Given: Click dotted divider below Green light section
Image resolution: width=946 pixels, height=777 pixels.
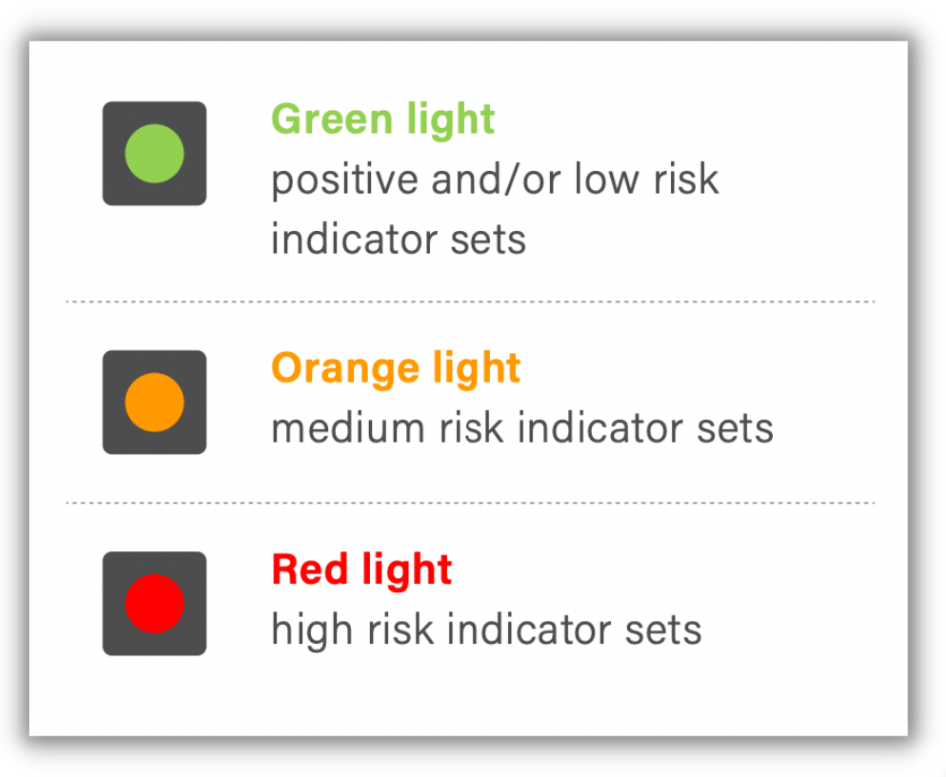Looking at the screenshot, I should click(x=470, y=301).
